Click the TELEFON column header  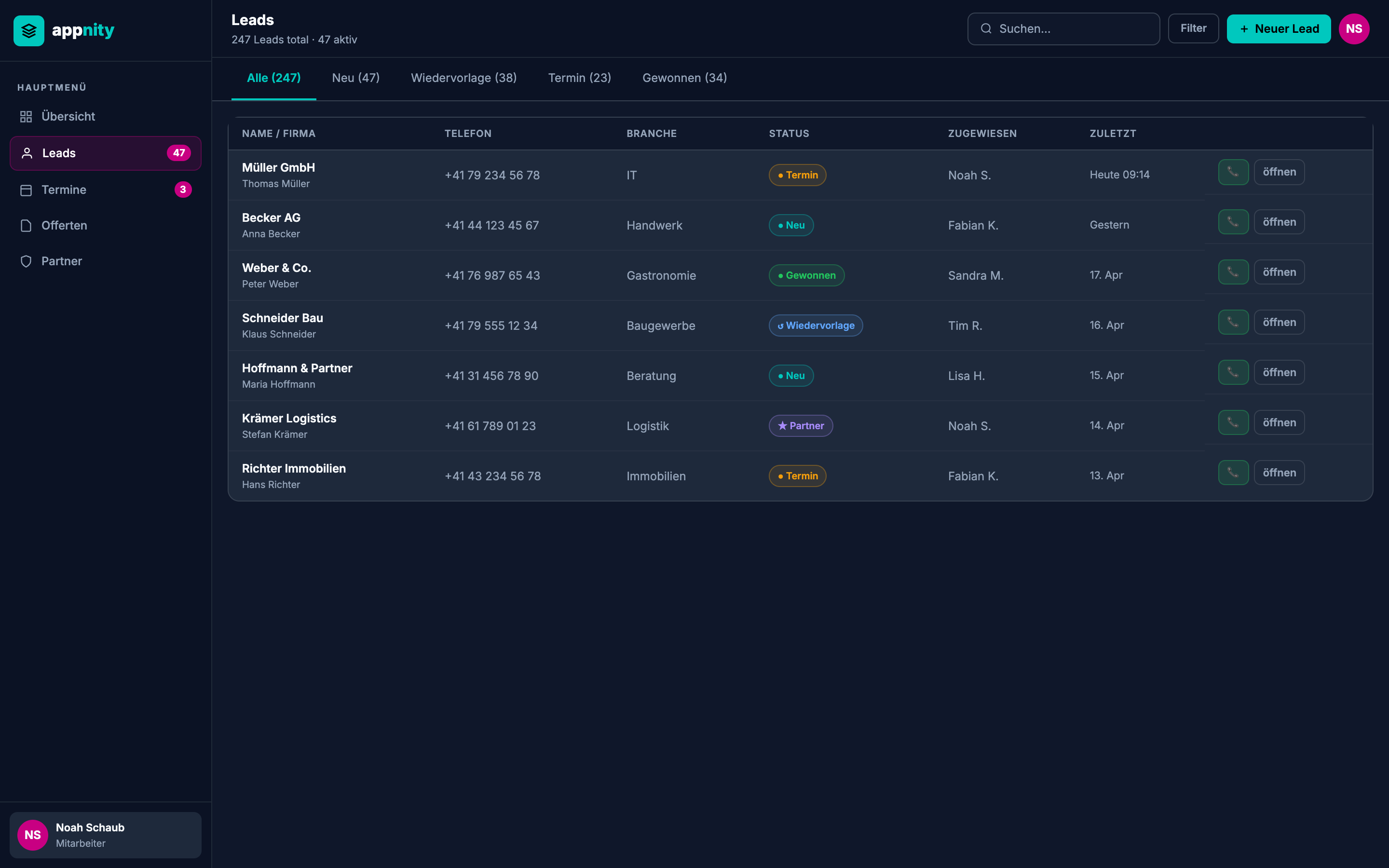(468, 134)
